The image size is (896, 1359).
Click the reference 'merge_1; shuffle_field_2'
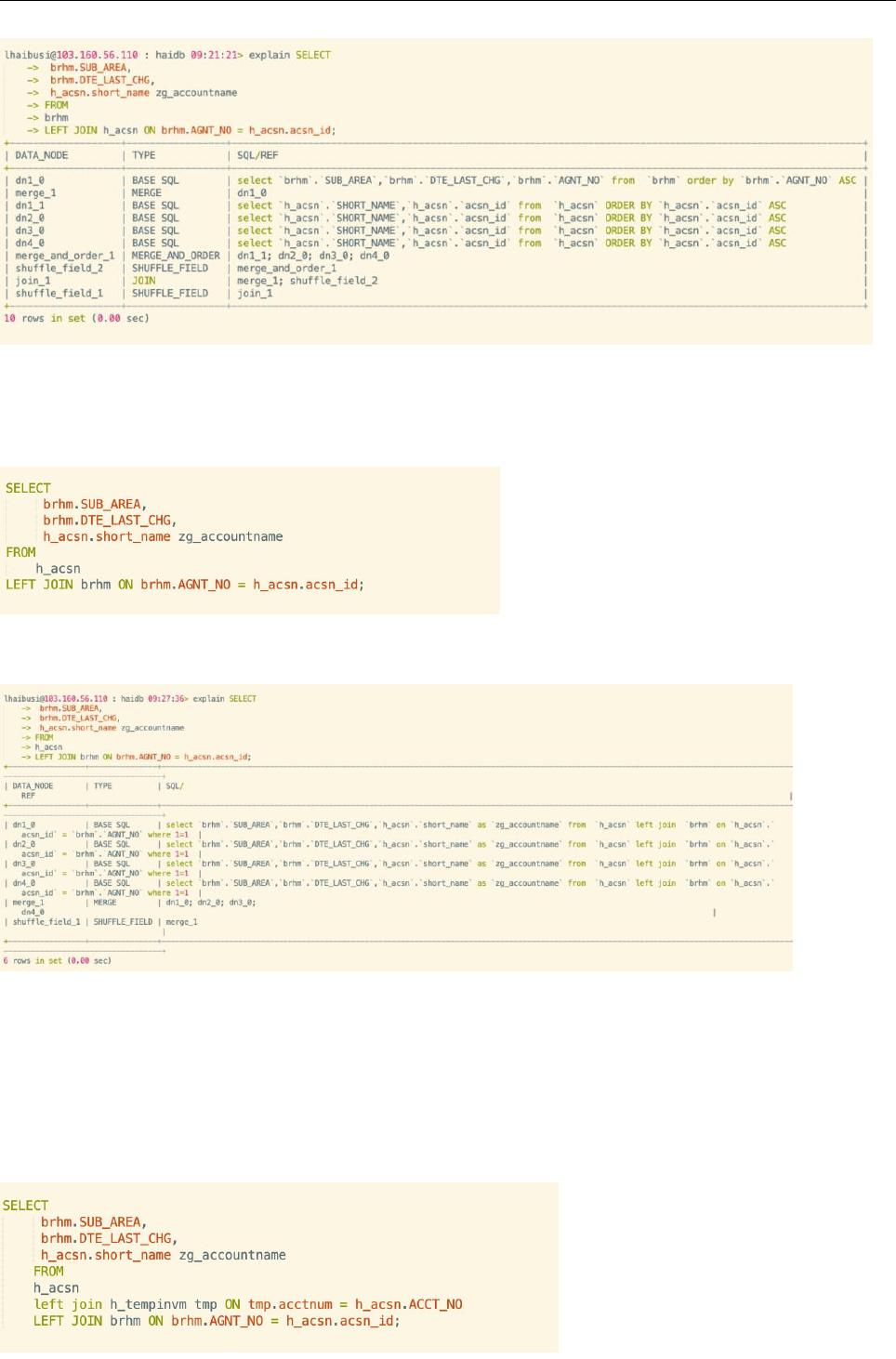click(x=308, y=281)
